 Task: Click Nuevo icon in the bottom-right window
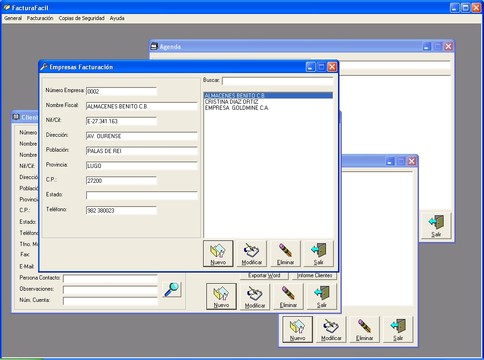point(297,329)
